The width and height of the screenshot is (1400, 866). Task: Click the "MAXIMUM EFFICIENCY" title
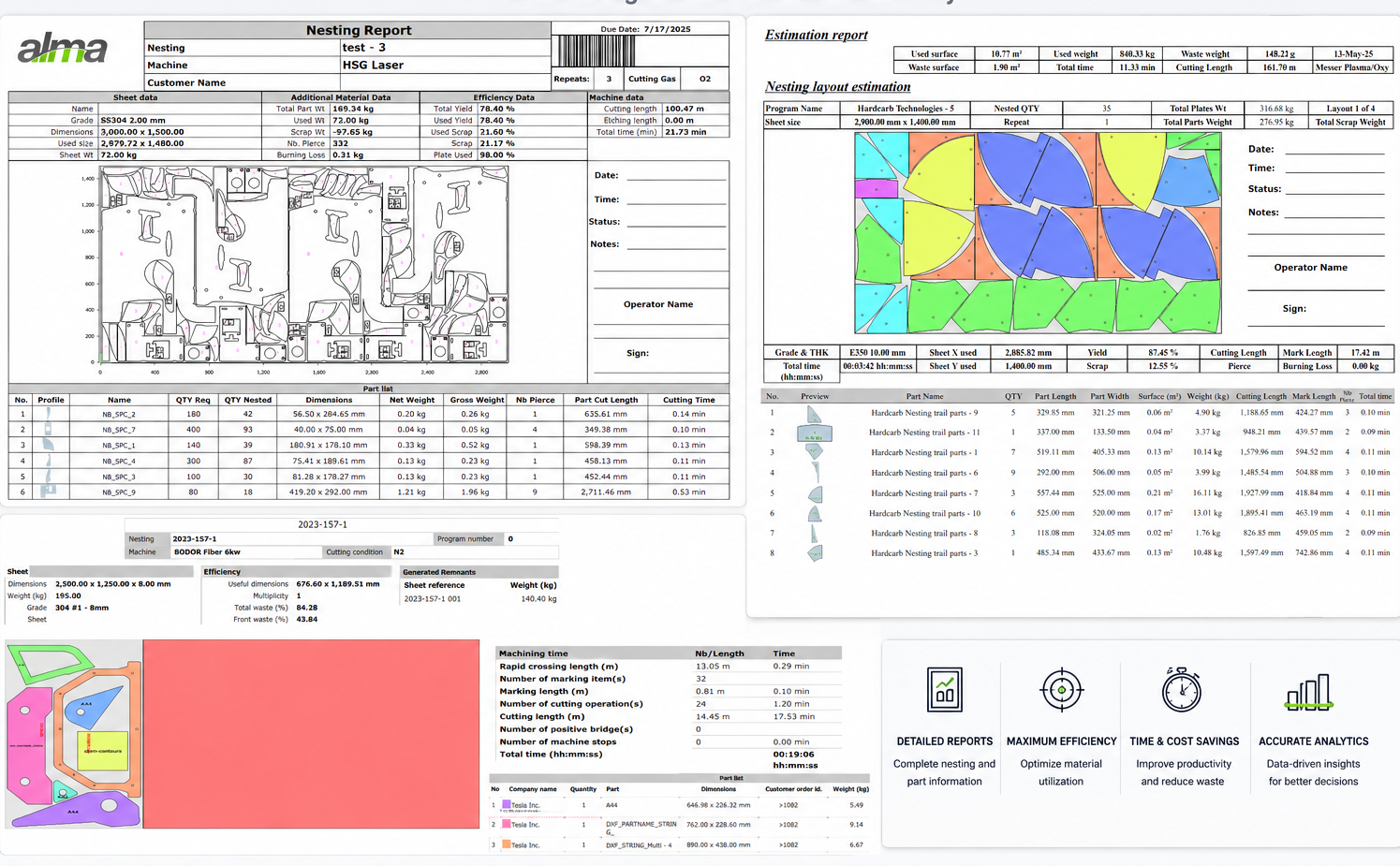[x=1061, y=741]
